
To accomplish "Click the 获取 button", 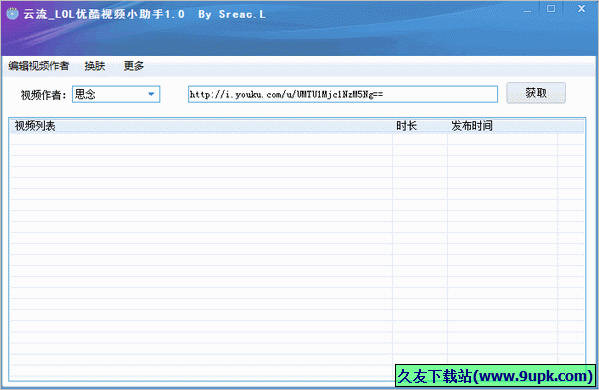I will point(536,93).
